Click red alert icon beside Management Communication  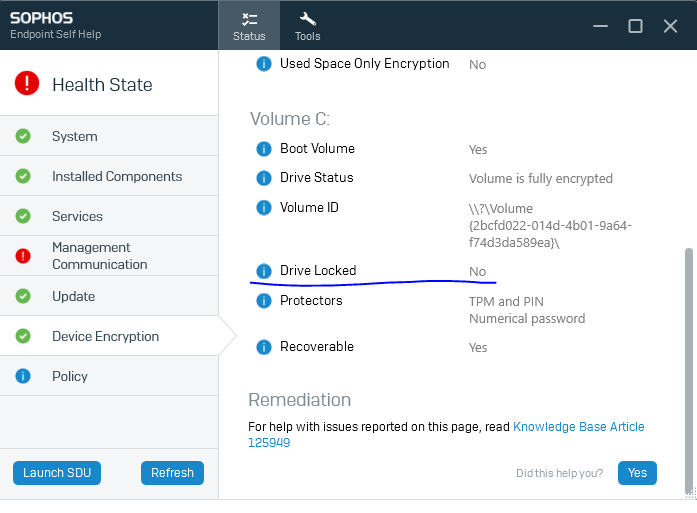23,256
